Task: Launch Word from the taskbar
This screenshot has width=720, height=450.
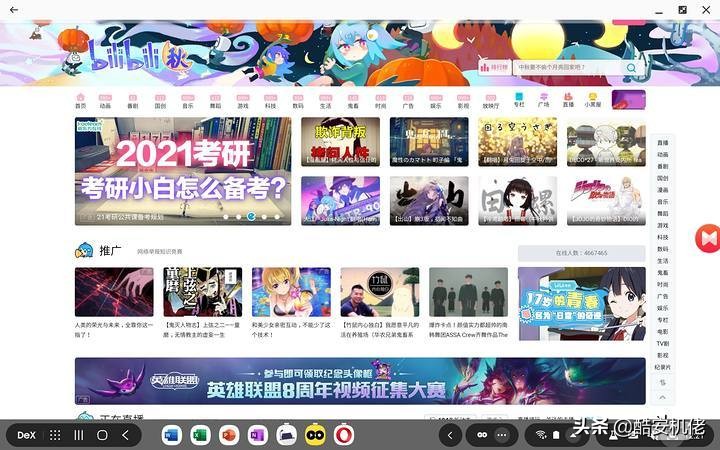Action: pyautogui.click(x=171, y=435)
